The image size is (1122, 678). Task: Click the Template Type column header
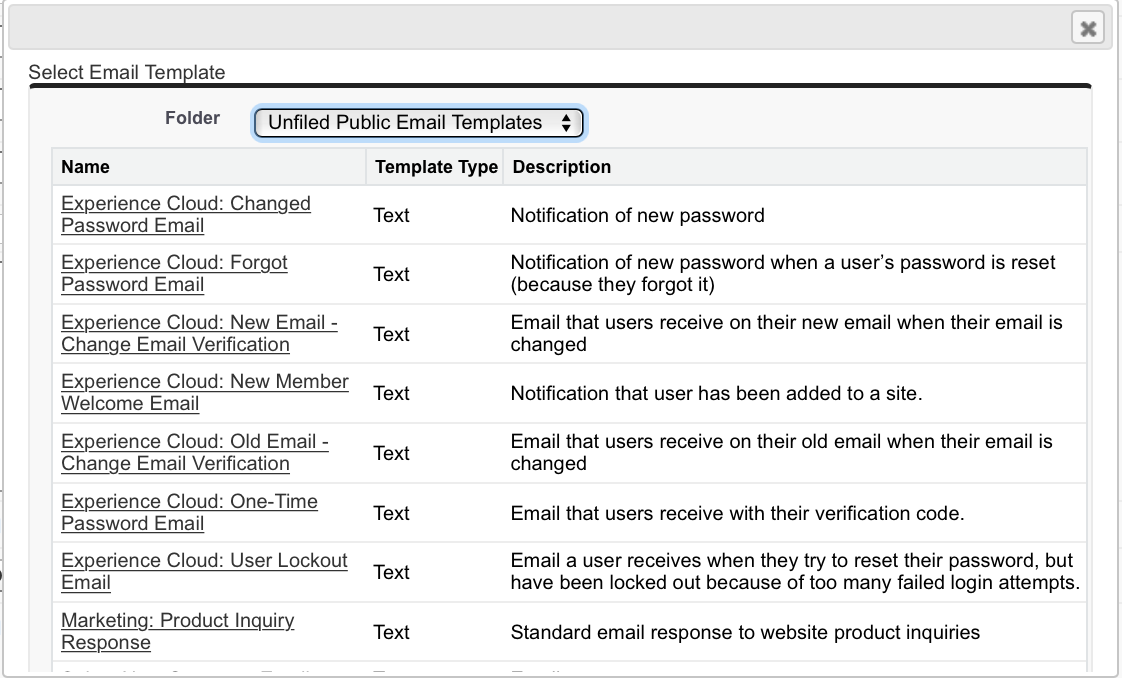pyautogui.click(x=436, y=167)
